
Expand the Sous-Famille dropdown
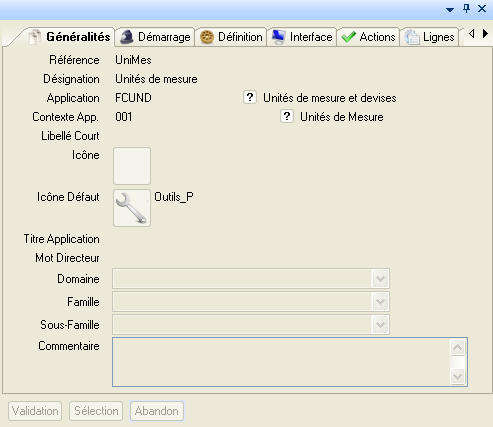click(380, 325)
